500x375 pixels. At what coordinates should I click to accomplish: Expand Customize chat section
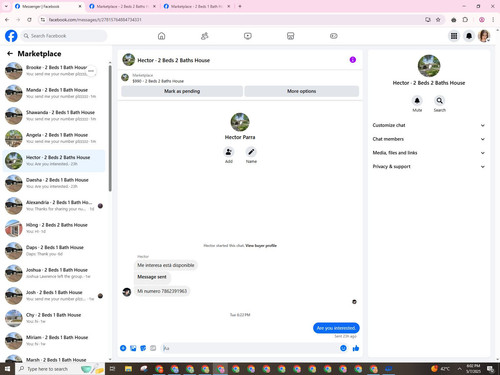click(428, 125)
